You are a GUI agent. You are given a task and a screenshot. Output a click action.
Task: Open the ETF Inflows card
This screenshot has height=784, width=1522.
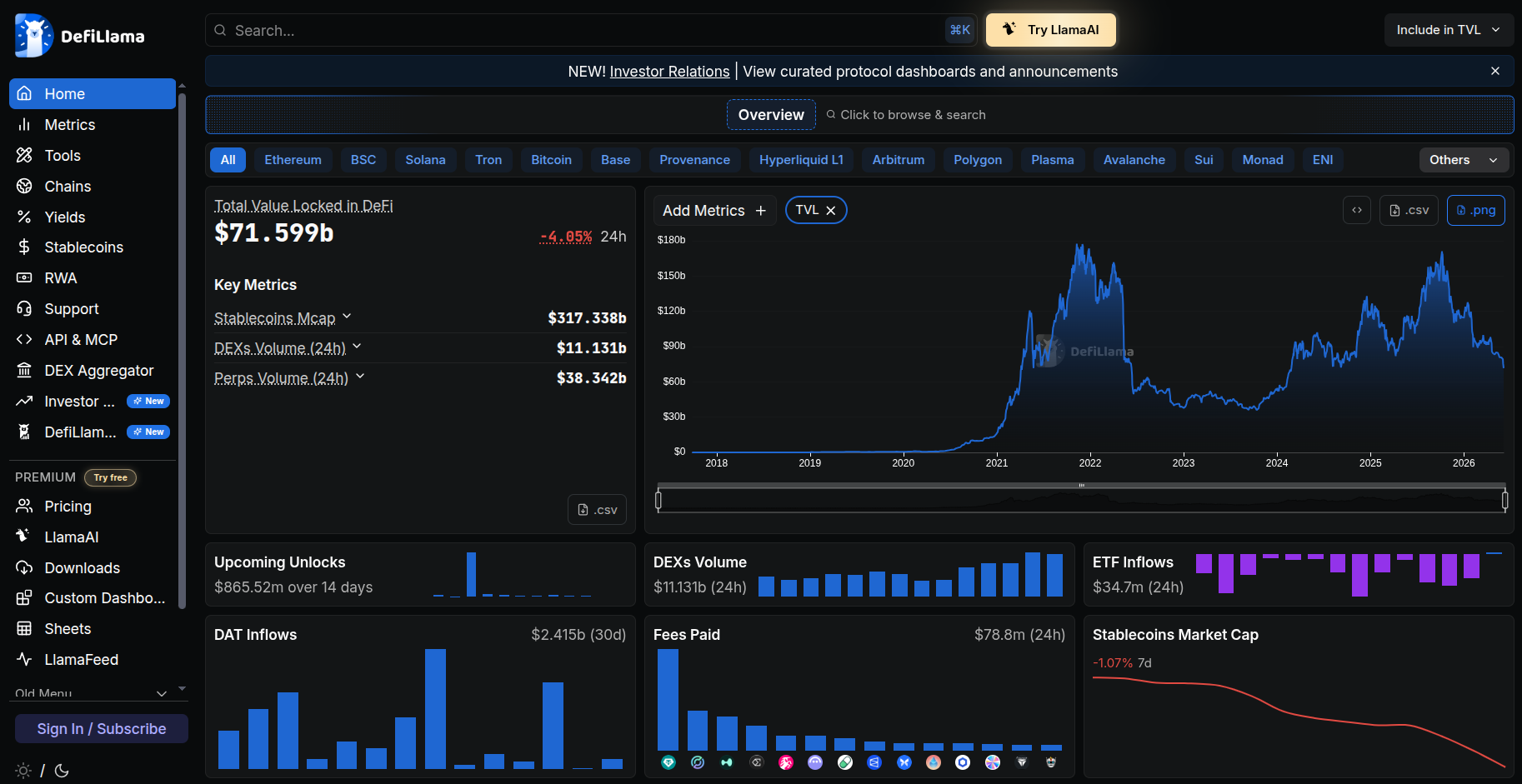[1299, 575]
